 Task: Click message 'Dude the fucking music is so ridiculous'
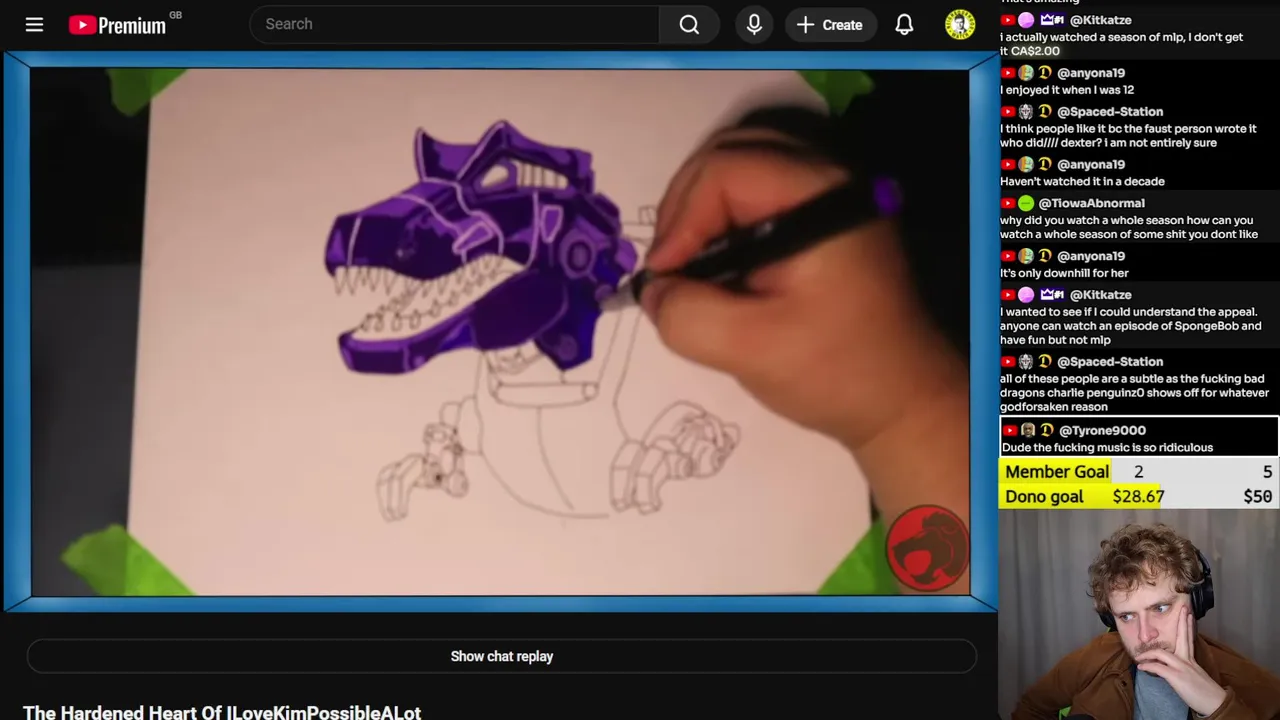click(1107, 448)
